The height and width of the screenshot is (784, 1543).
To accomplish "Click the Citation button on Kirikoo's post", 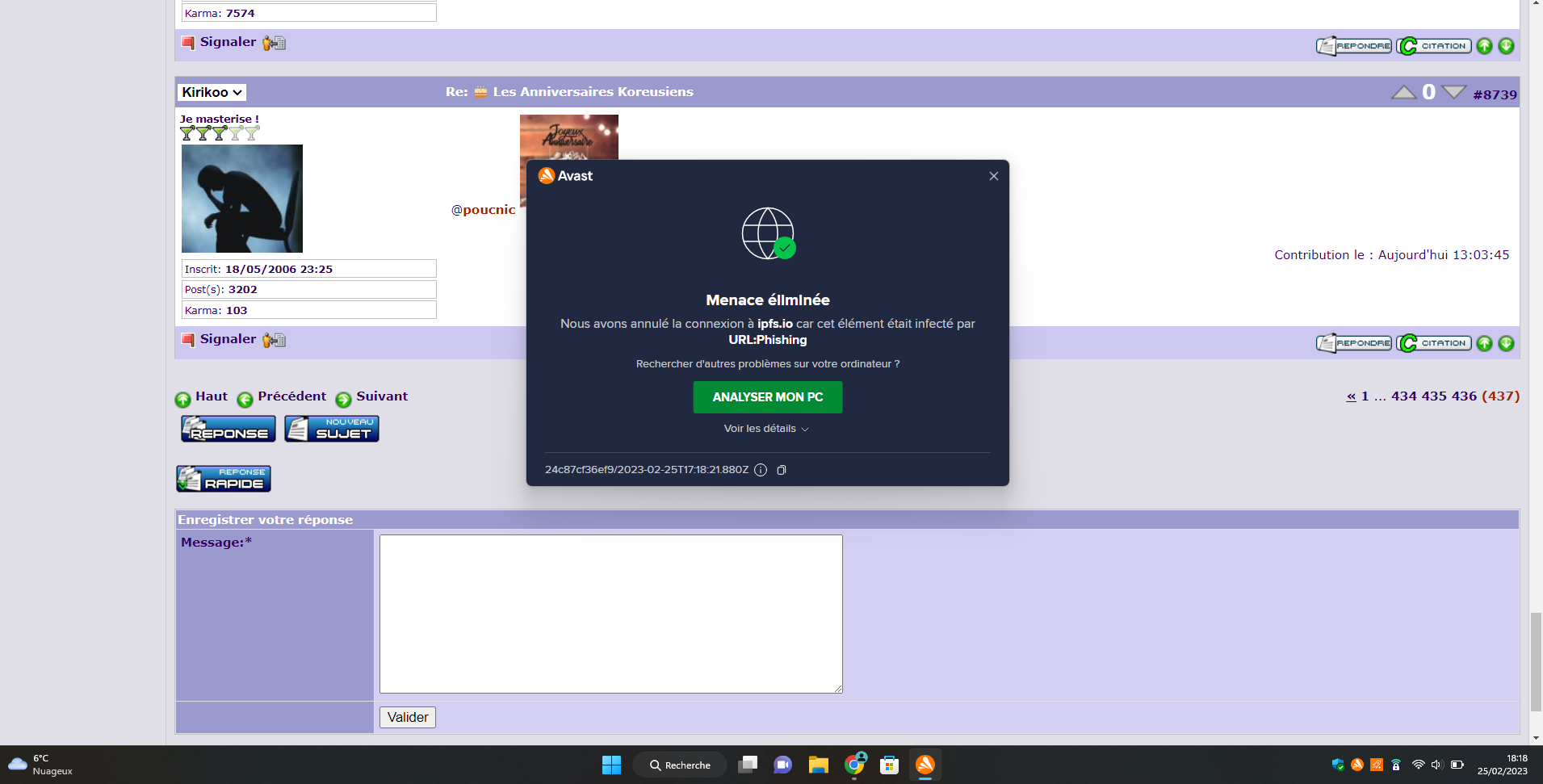I will click(x=1434, y=343).
